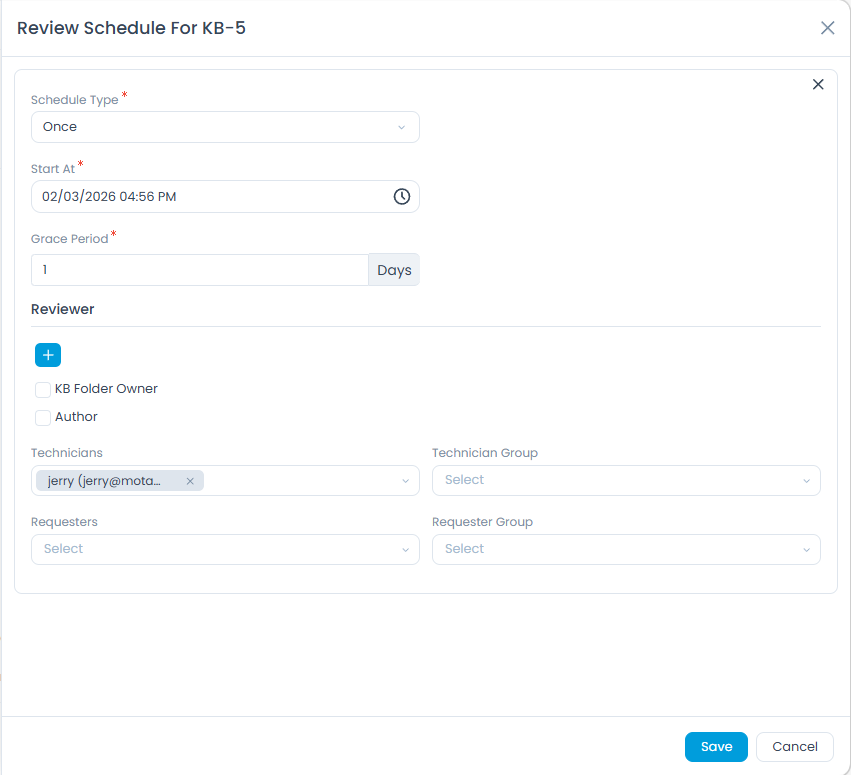The height and width of the screenshot is (775, 851).
Task: Remove jerry tag from Technicians field
Action: pos(190,481)
